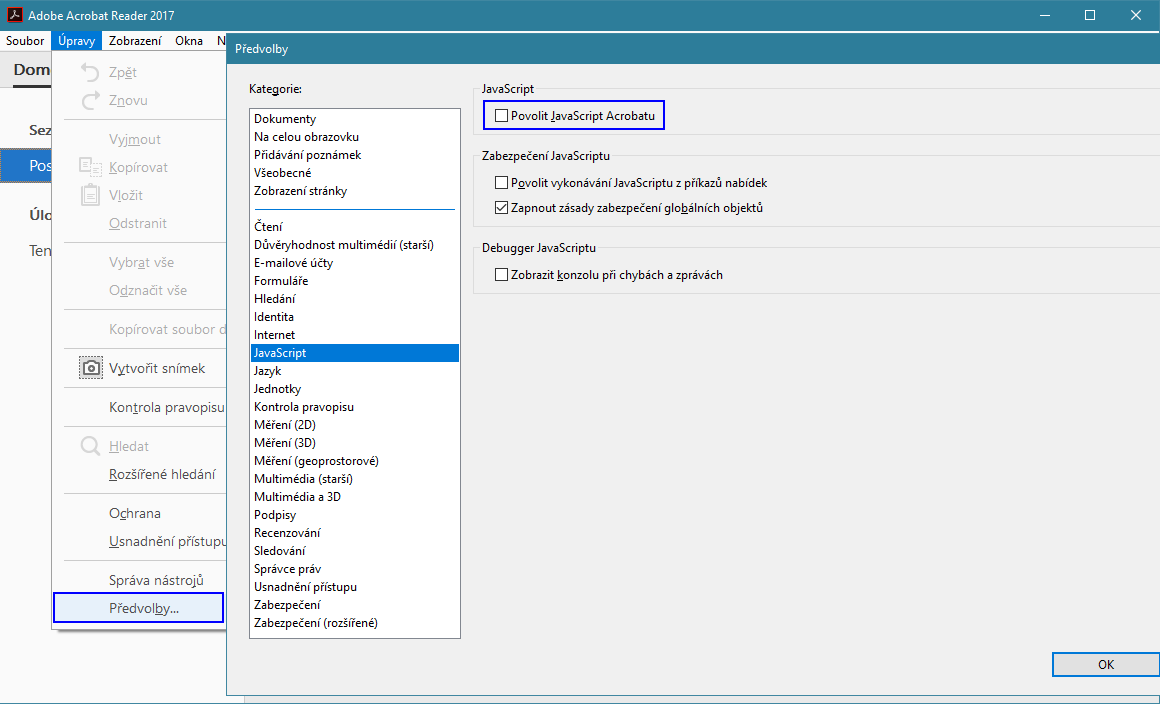This screenshot has width=1160, height=704.
Task: Click the Vložit clipboard icon
Action: point(90,195)
